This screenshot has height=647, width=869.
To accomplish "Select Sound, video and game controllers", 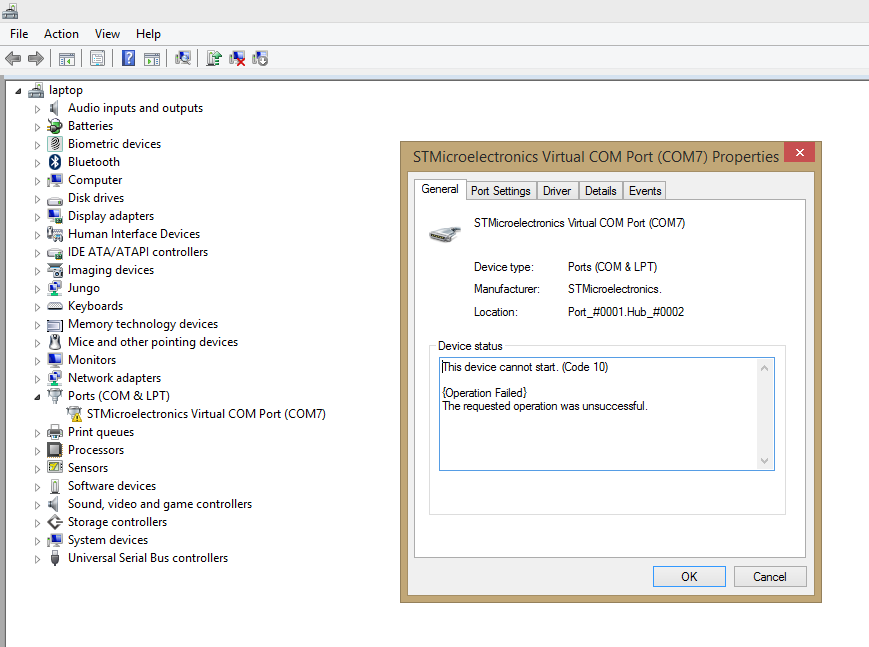I will (160, 504).
